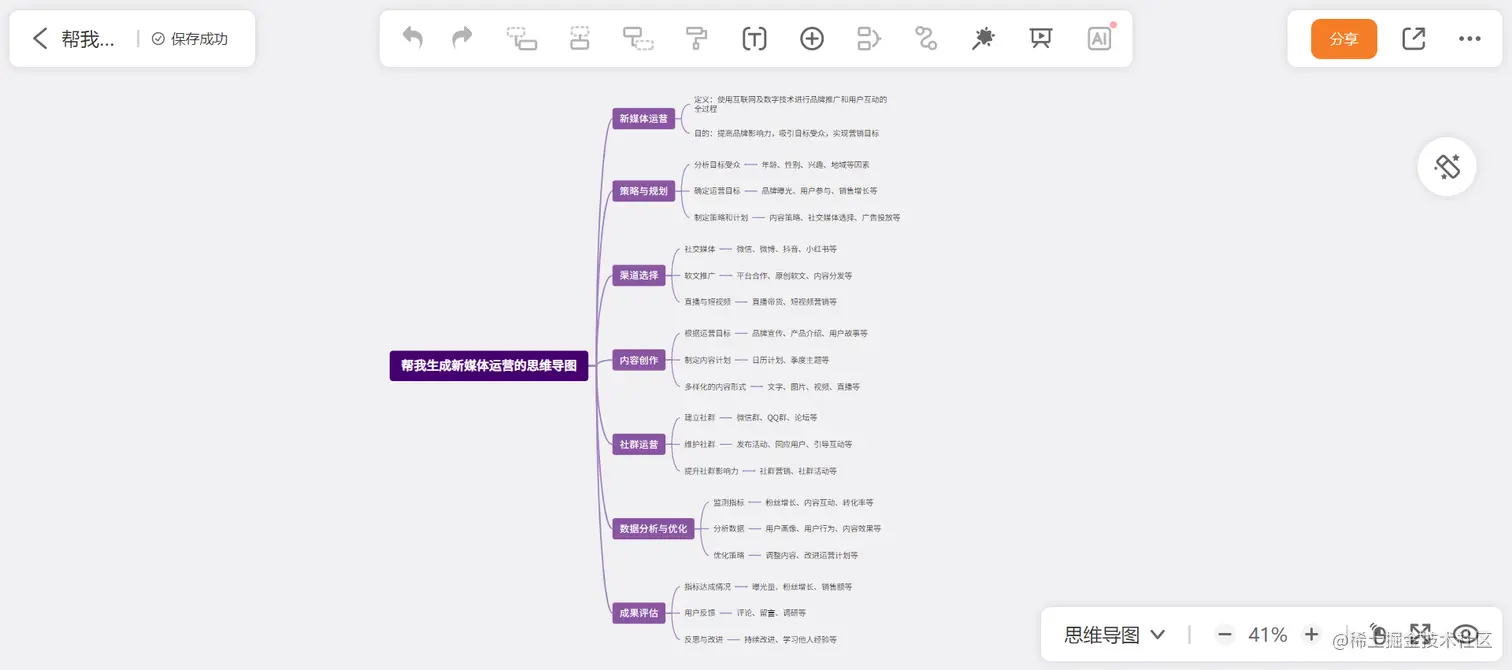Click the 41% zoom level value
Image resolution: width=1512 pixels, height=670 pixels.
[x=1268, y=635]
